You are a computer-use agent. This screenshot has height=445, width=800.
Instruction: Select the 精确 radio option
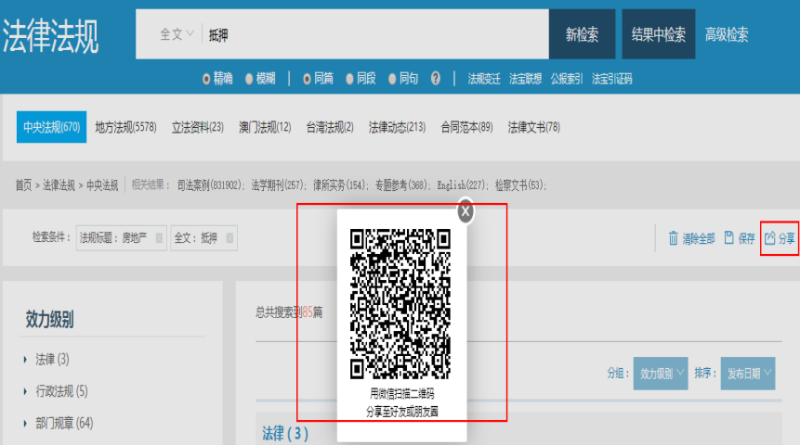tap(206, 79)
